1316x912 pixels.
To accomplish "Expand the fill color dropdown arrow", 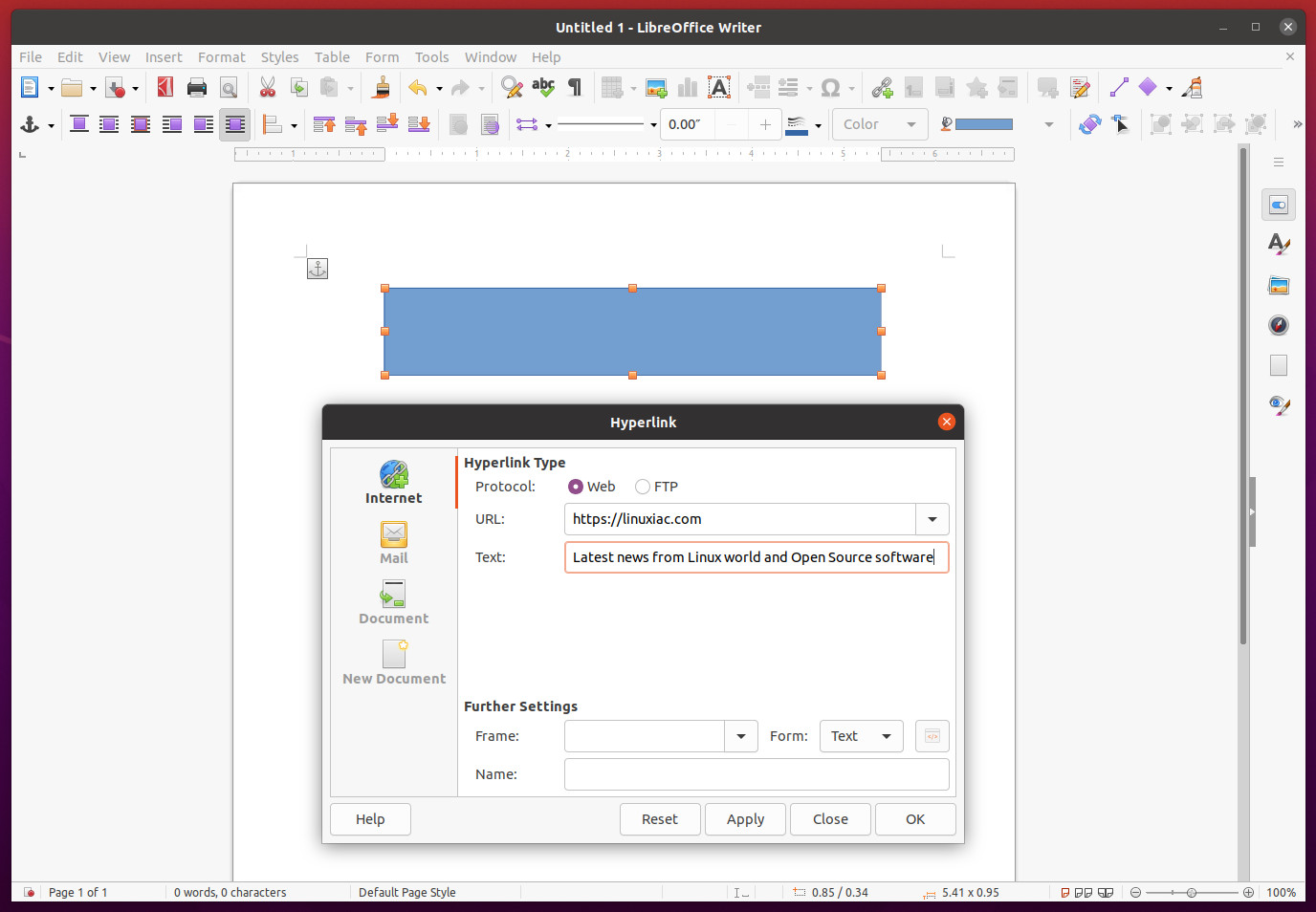I will [1049, 124].
